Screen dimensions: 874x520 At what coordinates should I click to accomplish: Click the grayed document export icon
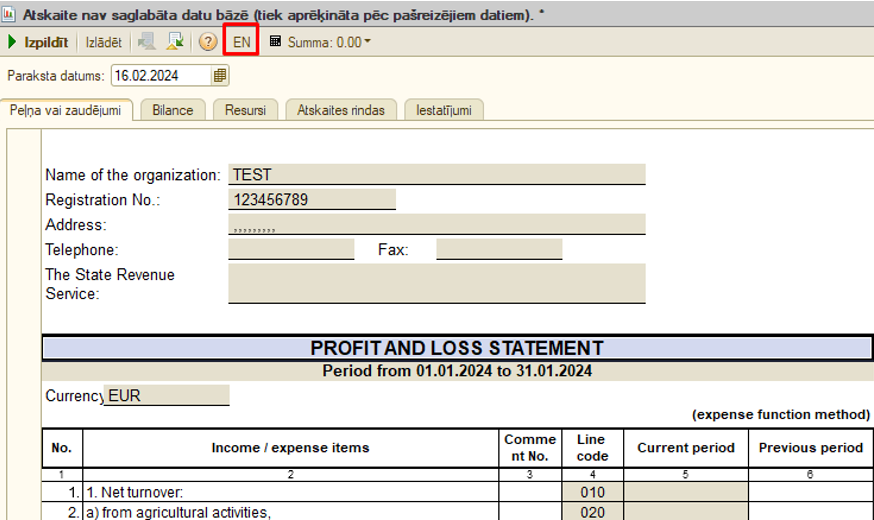click(x=147, y=42)
